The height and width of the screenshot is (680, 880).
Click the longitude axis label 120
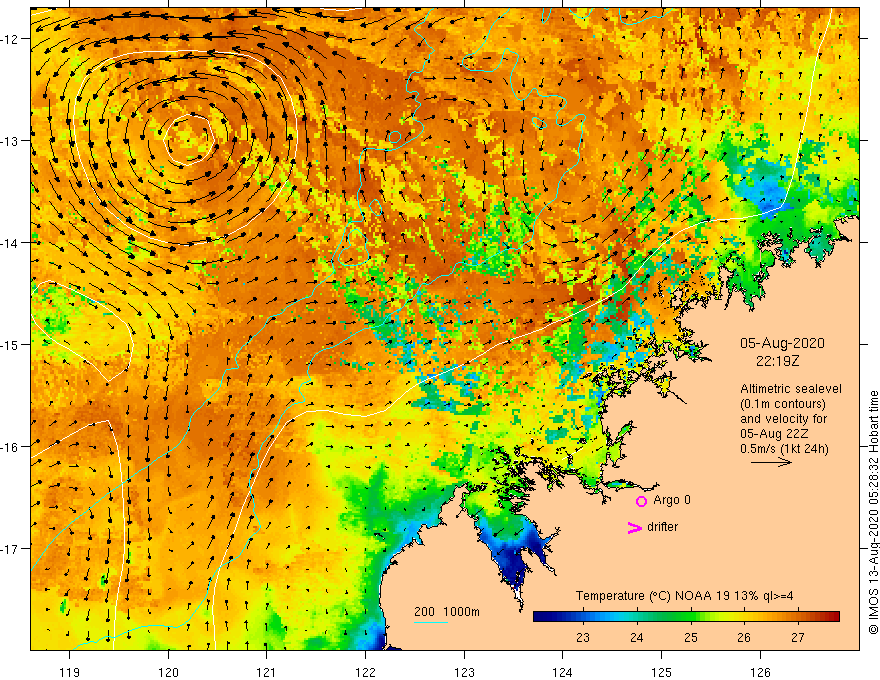168,672
